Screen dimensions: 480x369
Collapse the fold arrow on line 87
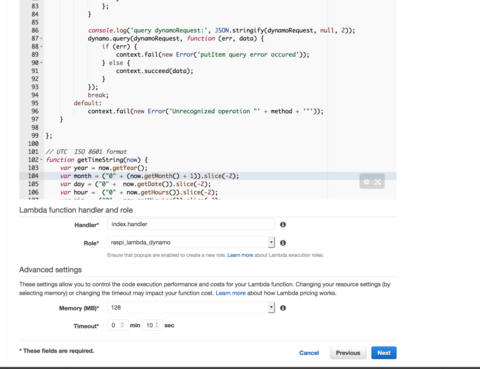click(41, 39)
